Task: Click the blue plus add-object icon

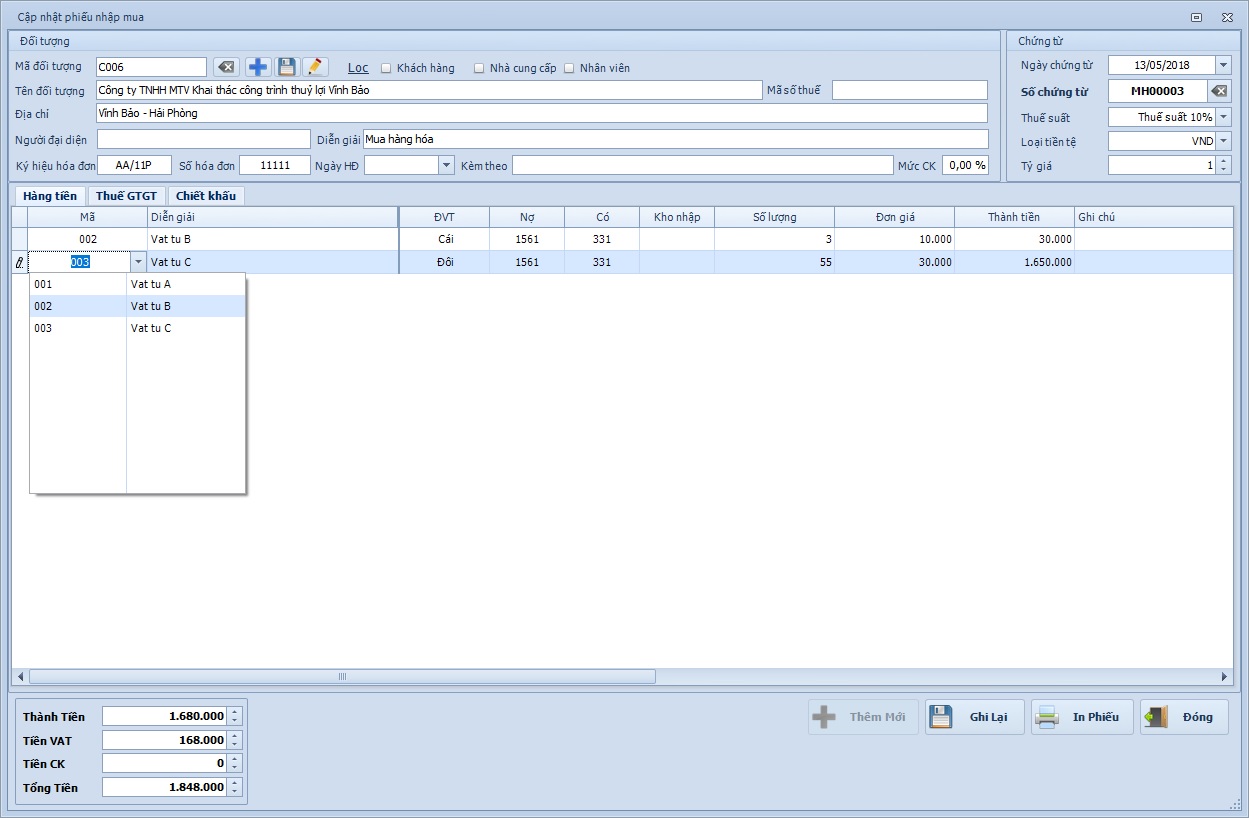Action: click(258, 67)
